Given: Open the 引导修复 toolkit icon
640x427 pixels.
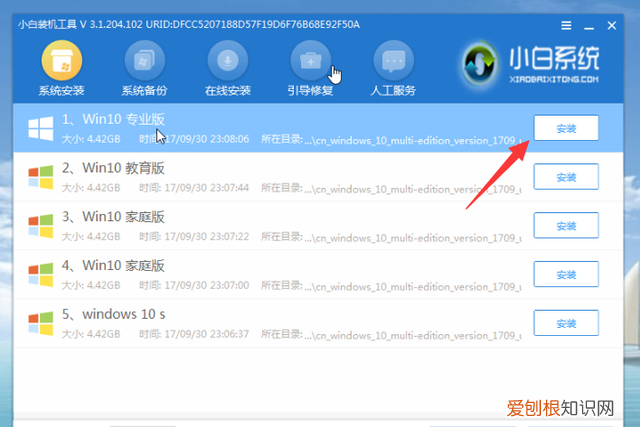Looking at the screenshot, I should click(x=311, y=60).
